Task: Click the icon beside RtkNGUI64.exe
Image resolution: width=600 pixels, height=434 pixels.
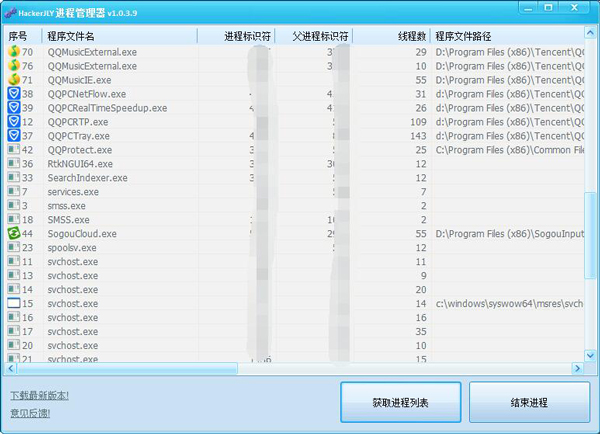Action: coord(14,163)
